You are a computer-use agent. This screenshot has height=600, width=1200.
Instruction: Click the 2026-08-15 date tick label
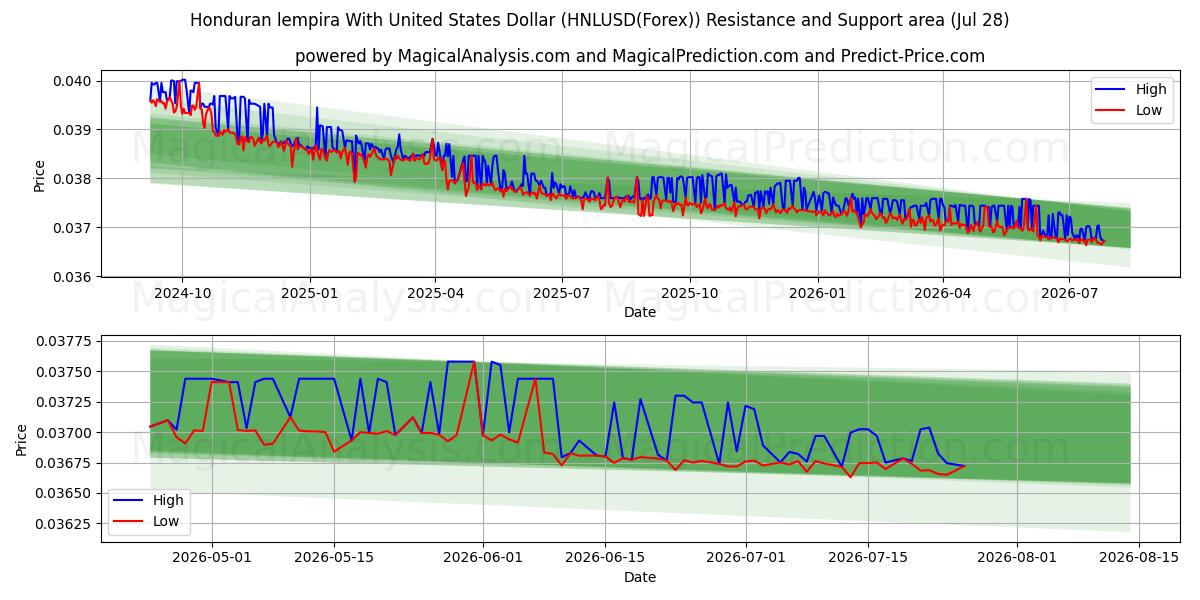tap(1138, 558)
